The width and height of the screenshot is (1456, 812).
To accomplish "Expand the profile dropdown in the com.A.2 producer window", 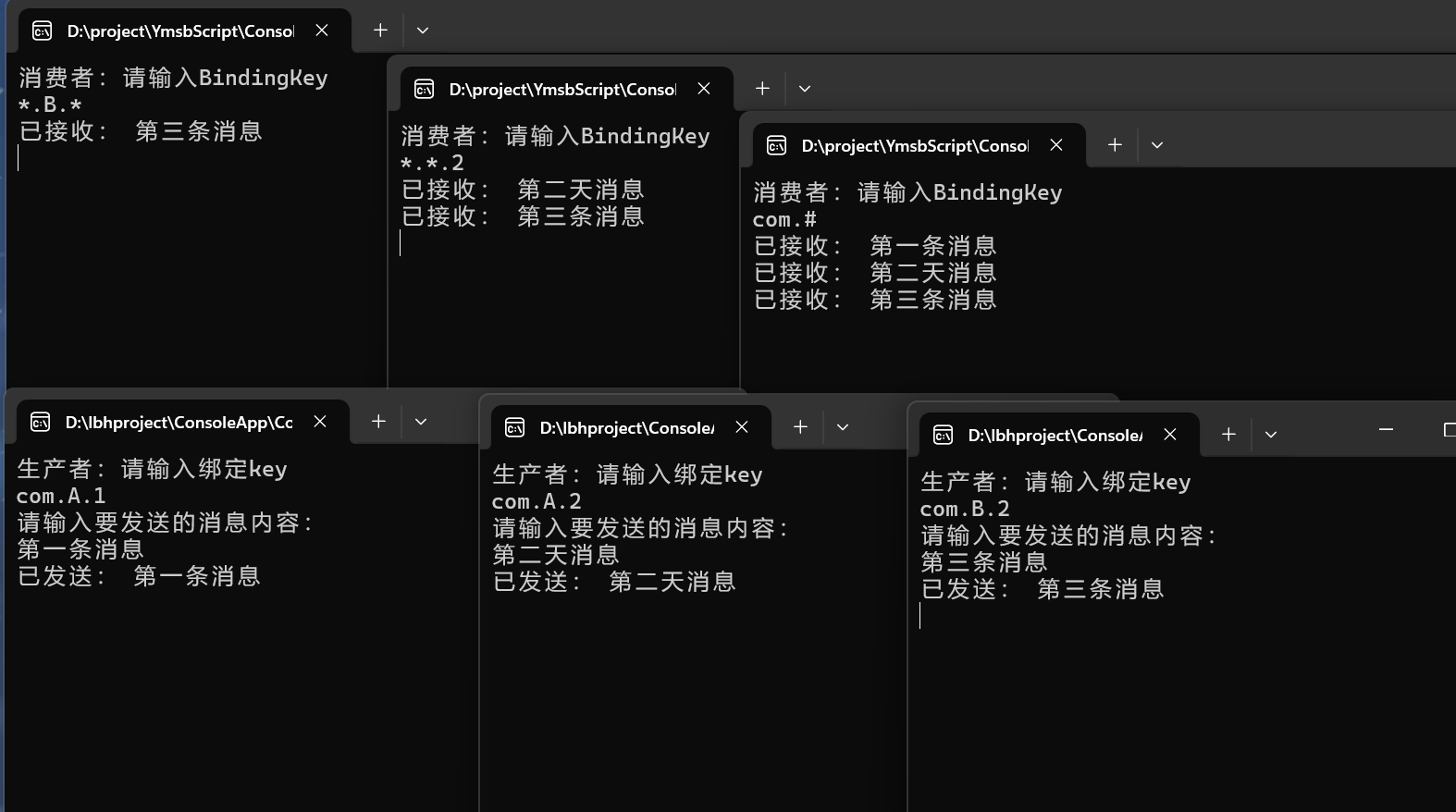I will pyautogui.click(x=843, y=427).
